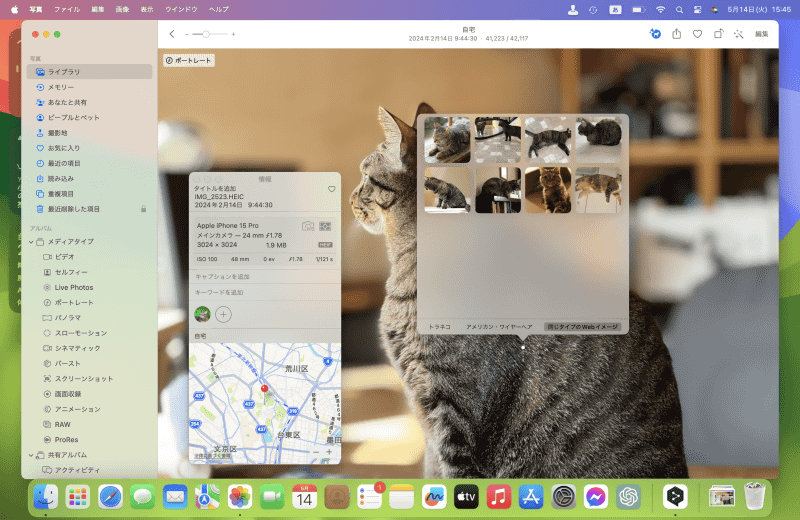Click キャプションを追加 caption field
The image size is (800, 520).
coord(265,277)
